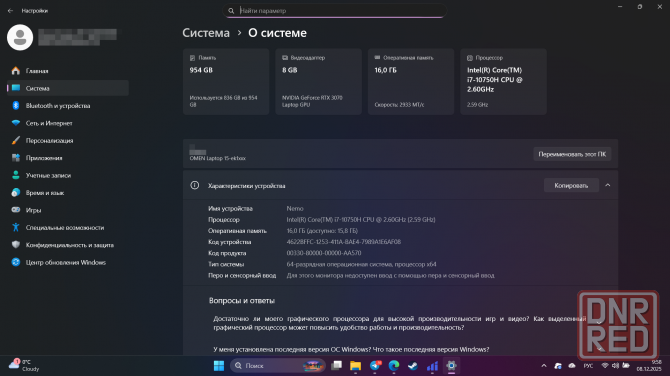Viewport: 670px width, 376px height.
Task: Click Переименовать этот ПК button
Action: tap(572, 154)
